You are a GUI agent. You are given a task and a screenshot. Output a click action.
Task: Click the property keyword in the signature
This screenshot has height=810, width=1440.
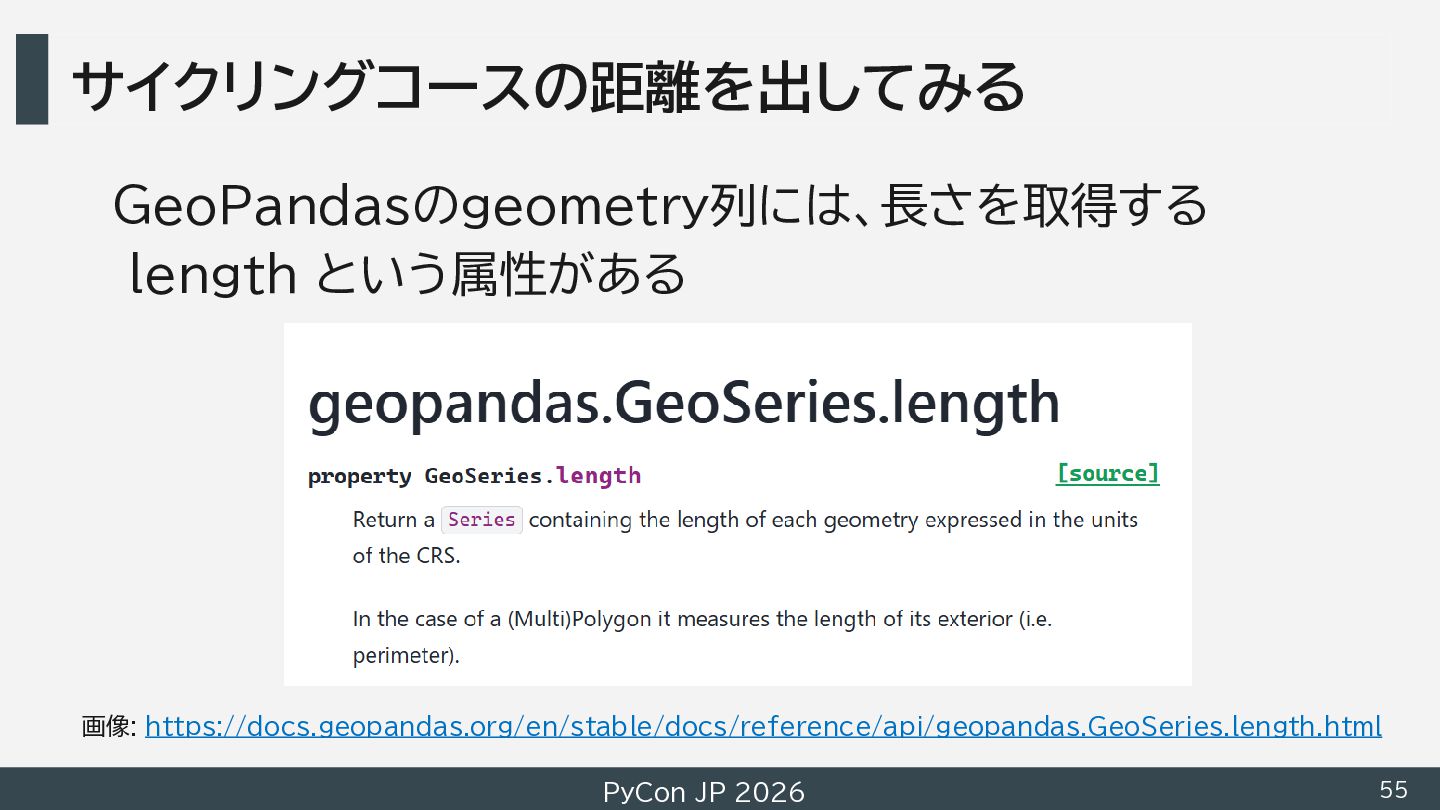click(359, 476)
